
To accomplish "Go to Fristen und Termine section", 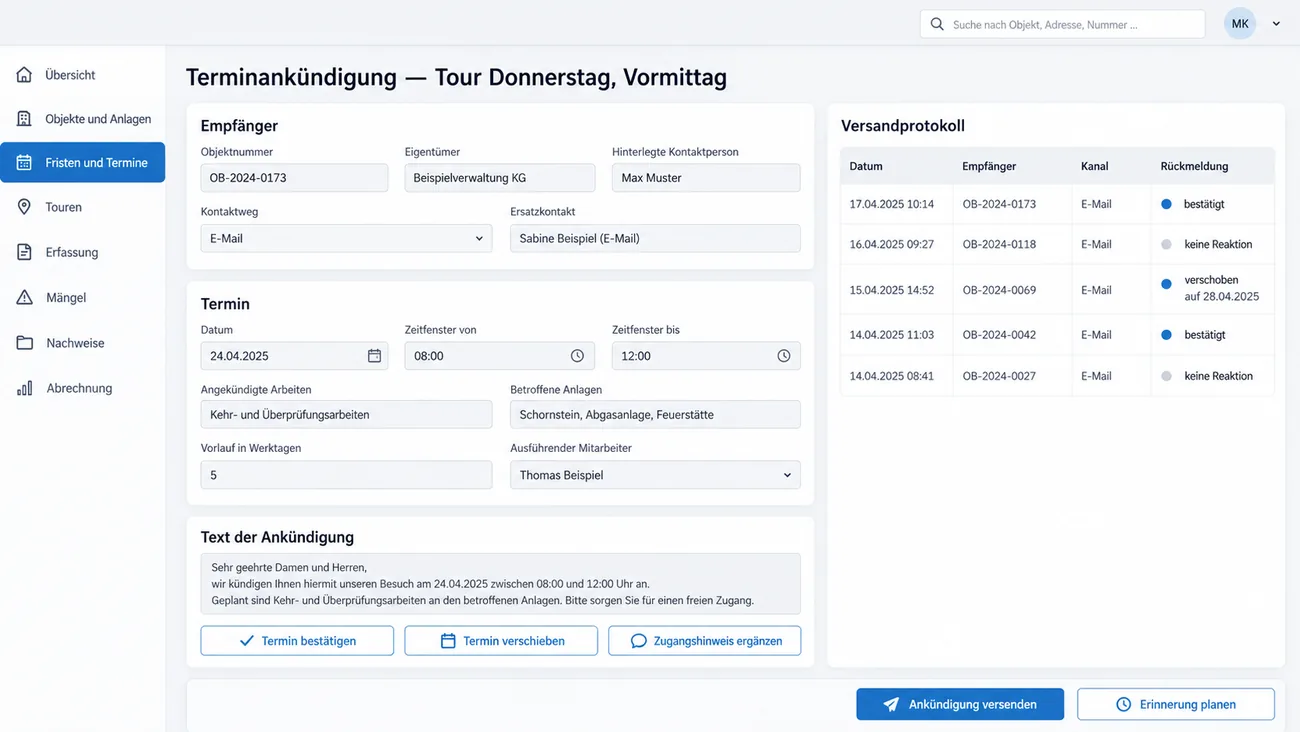I will (x=83, y=163).
